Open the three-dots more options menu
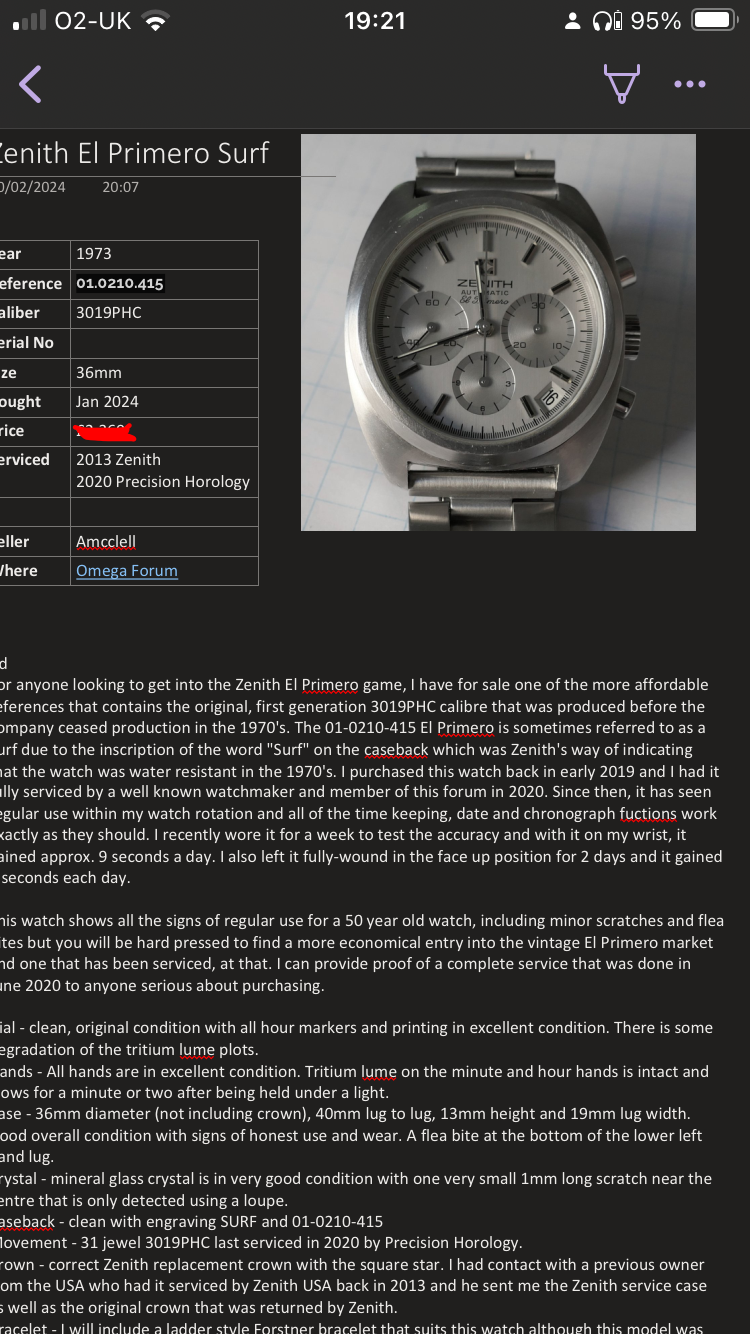Image resolution: width=750 pixels, height=1334 pixels. 690,84
